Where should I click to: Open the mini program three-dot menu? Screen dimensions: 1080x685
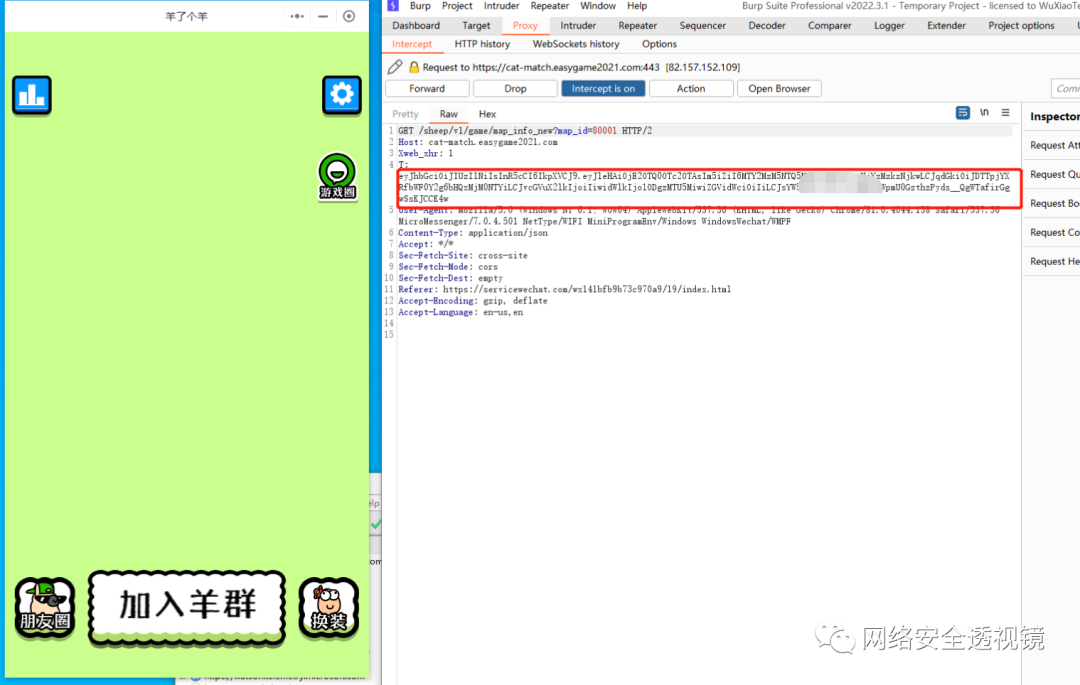297,16
